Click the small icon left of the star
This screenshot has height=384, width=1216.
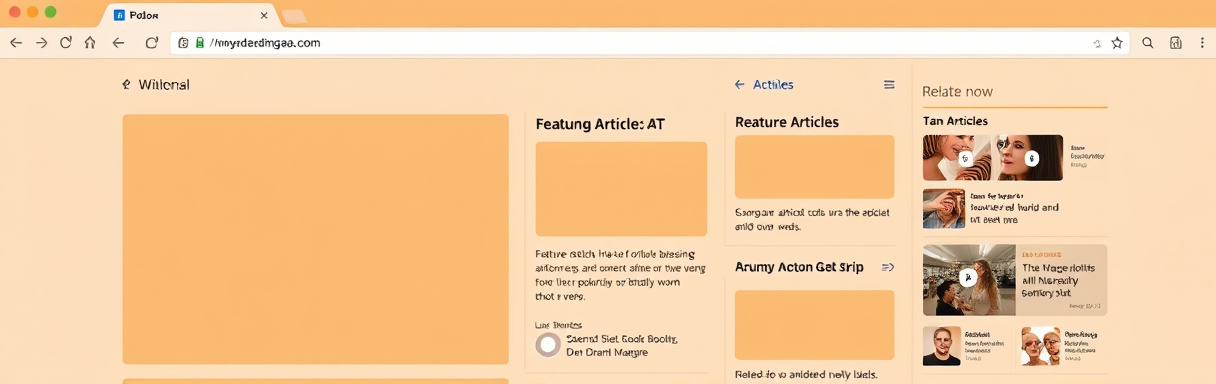(x=1097, y=44)
